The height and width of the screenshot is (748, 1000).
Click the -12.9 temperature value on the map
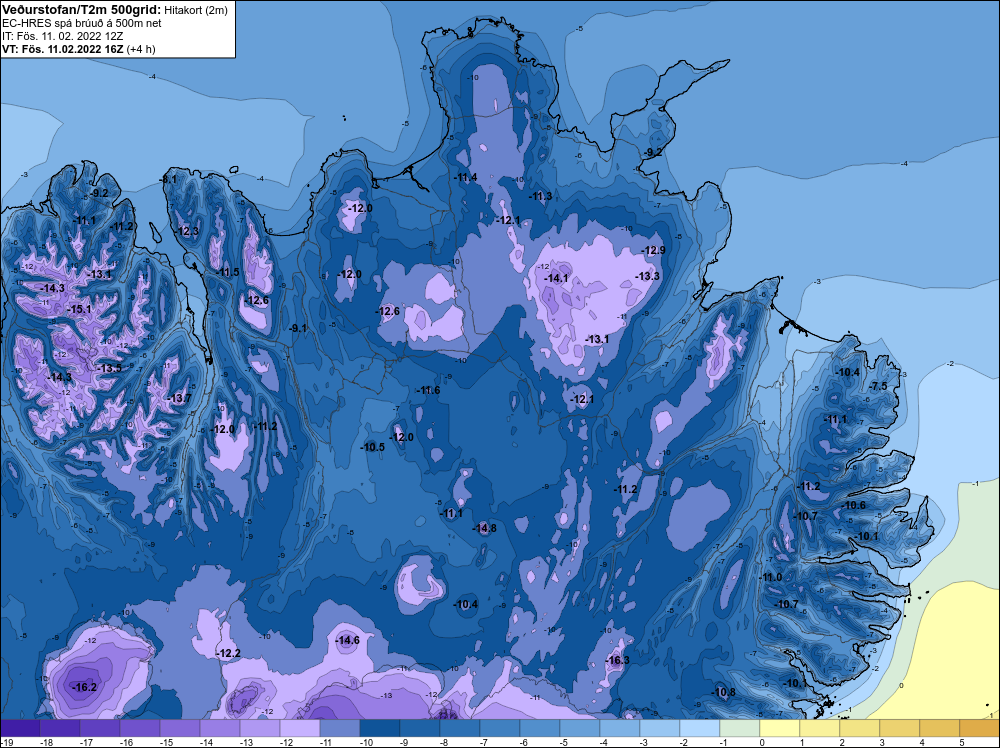pos(654,250)
